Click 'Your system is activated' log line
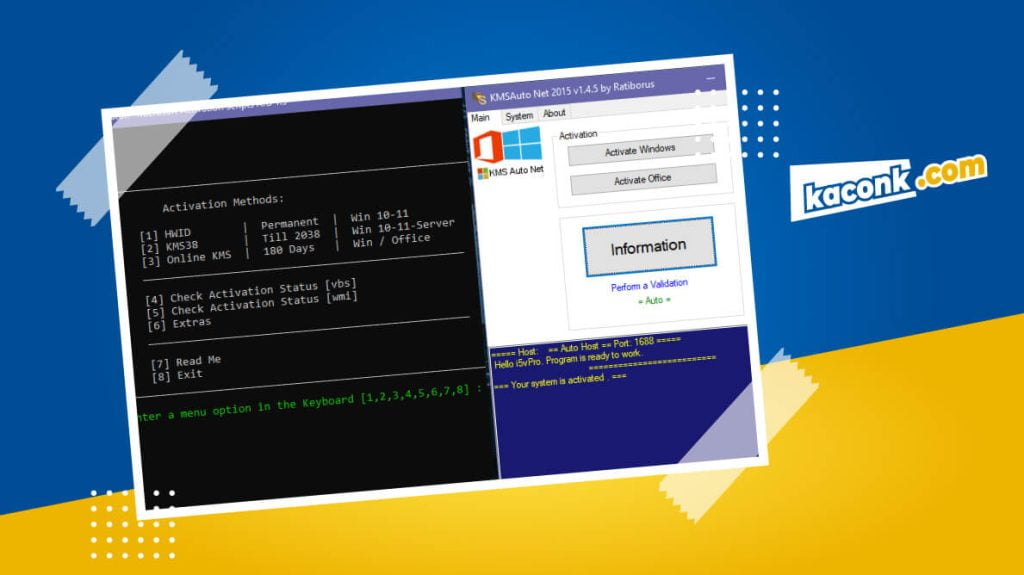The image size is (1024, 575). click(560, 381)
